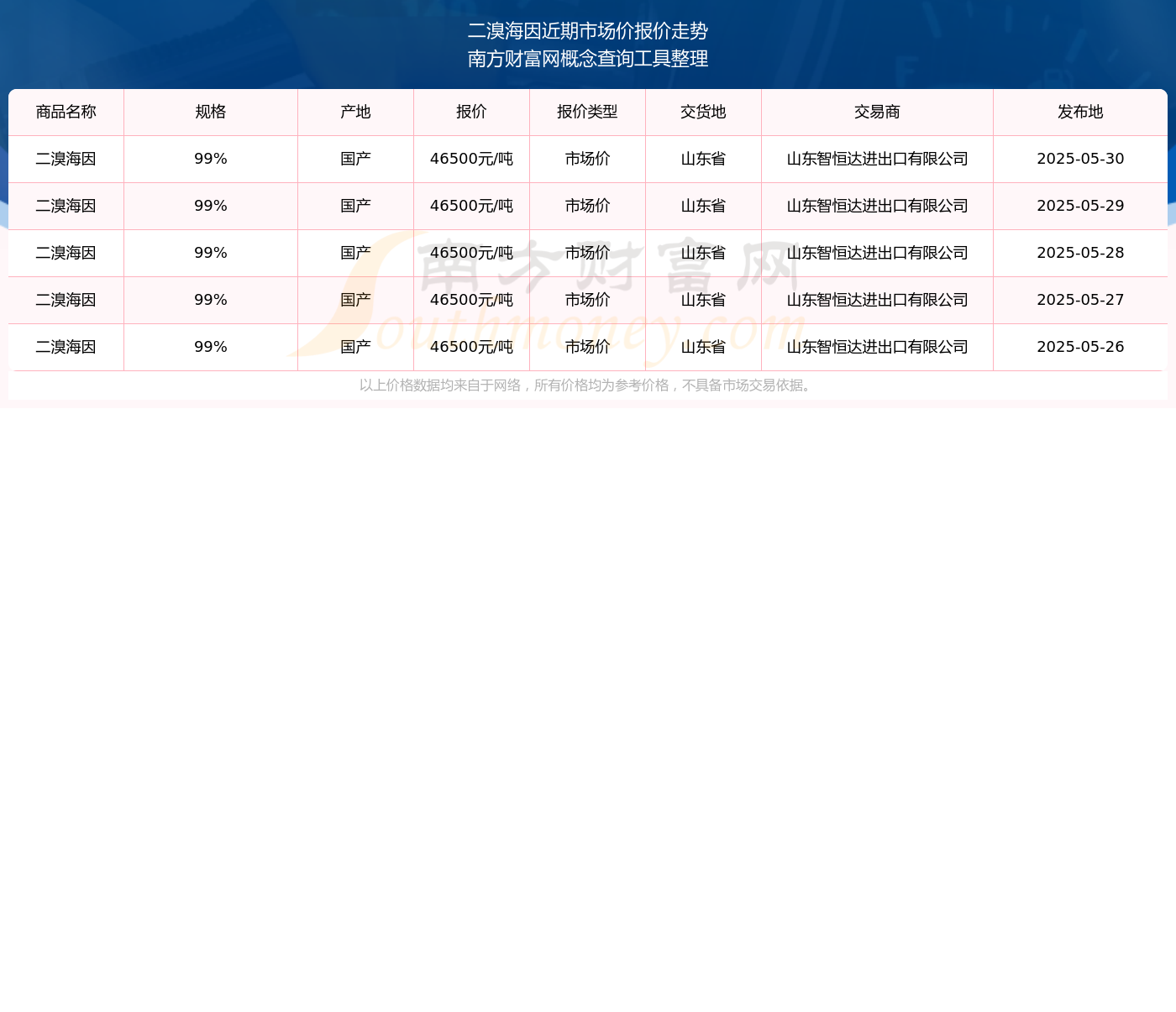
Task: Click 99% in the 2025-05-27 row
Action: pyautogui.click(x=211, y=300)
